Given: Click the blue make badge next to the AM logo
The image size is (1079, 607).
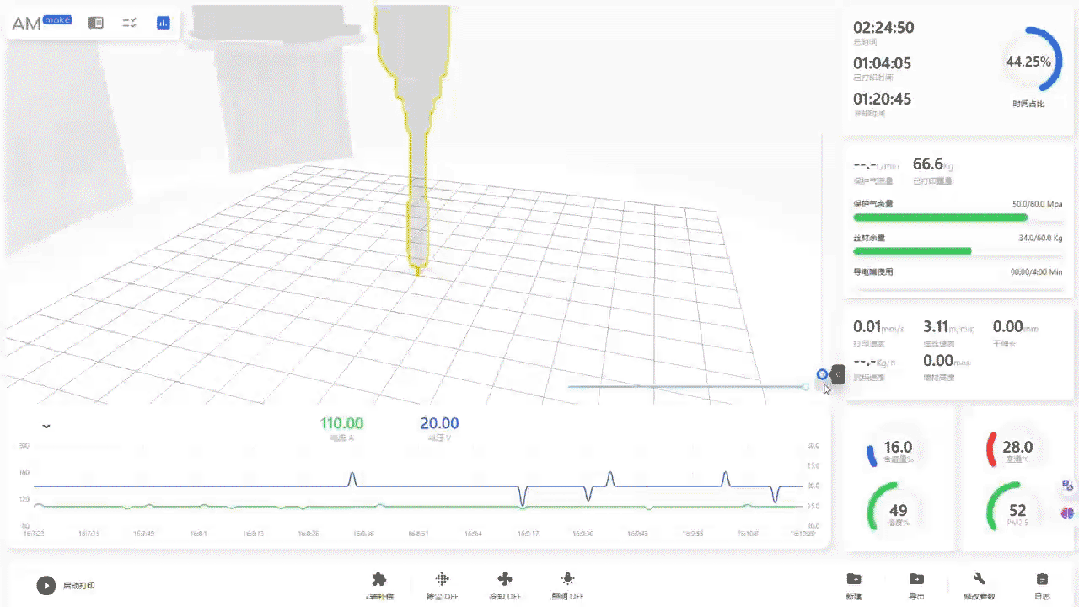Looking at the screenshot, I should click(57, 18).
